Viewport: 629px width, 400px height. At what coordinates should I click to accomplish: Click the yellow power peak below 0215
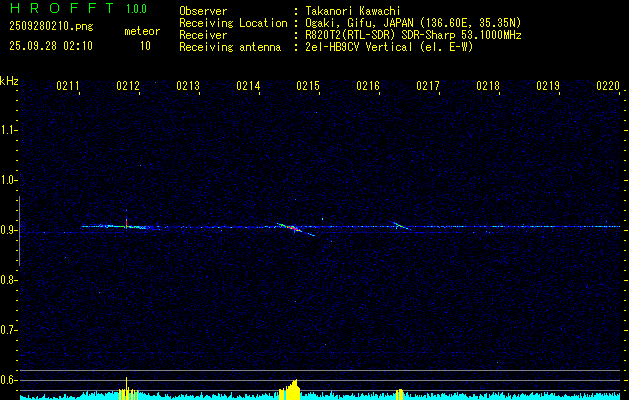pos(290,390)
